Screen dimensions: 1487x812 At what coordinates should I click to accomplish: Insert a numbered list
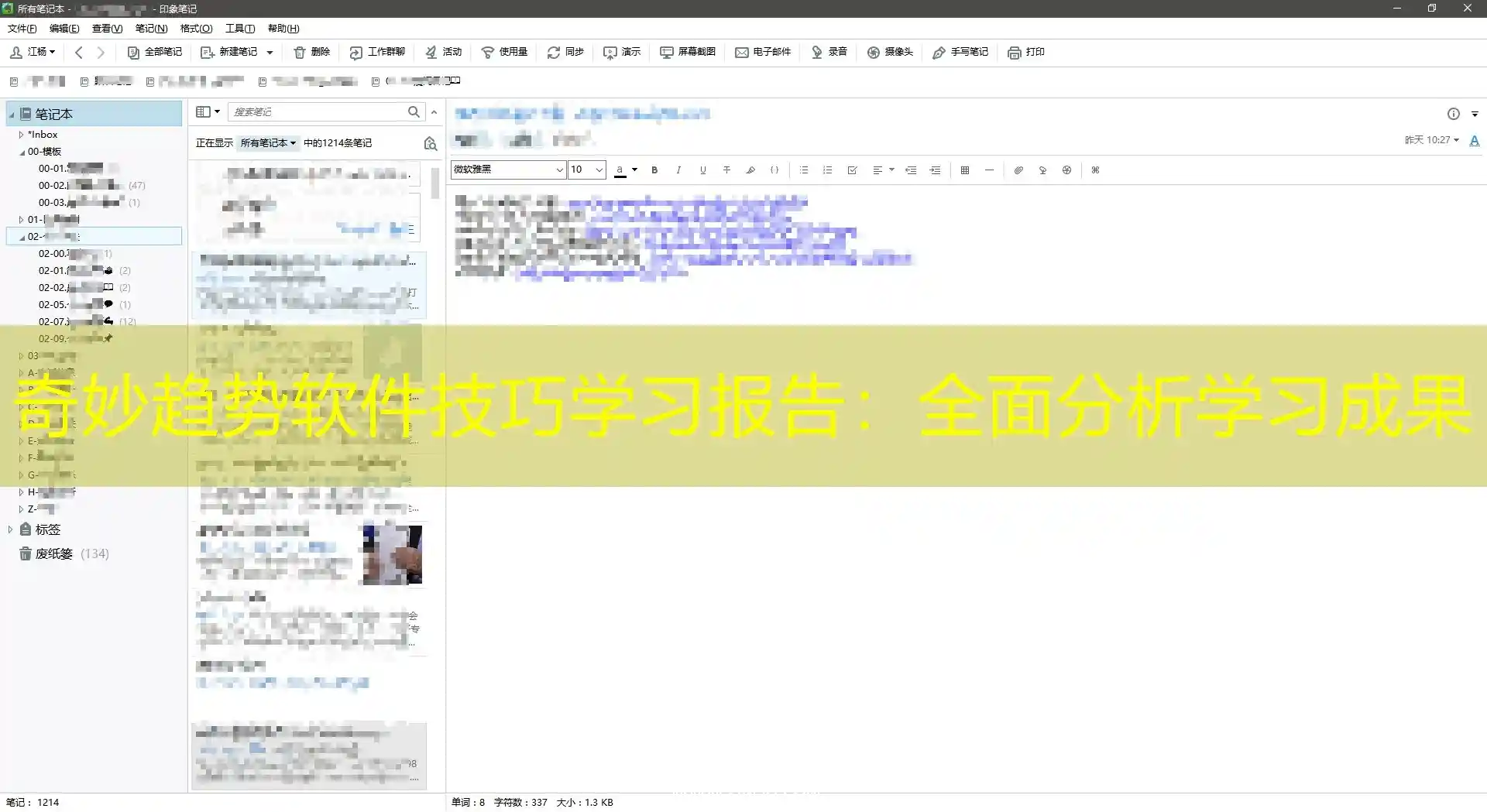coord(828,170)
